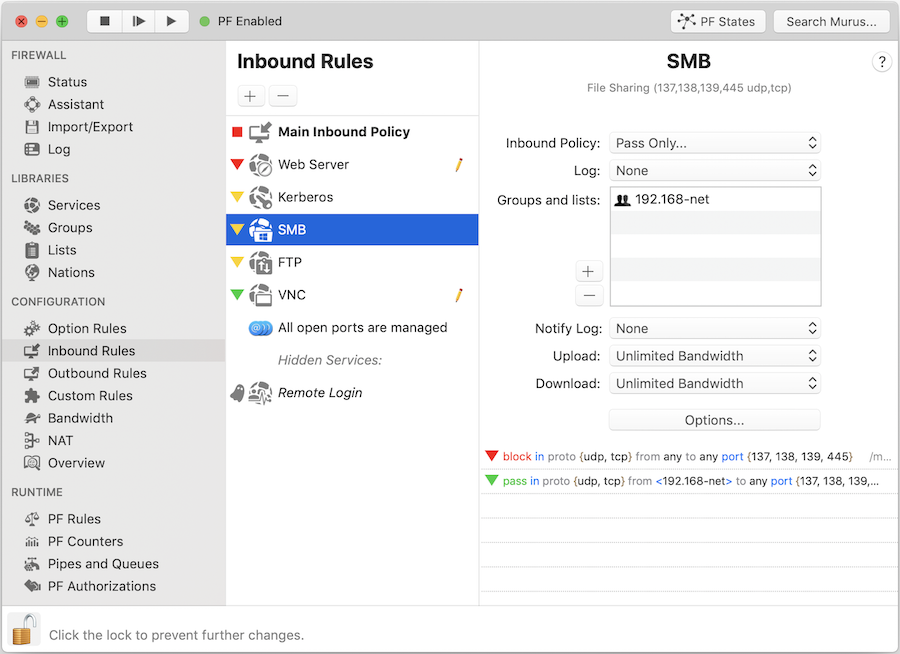Open the Groups library
This screenshot has height=654, width=900.
tap(69, 227)
